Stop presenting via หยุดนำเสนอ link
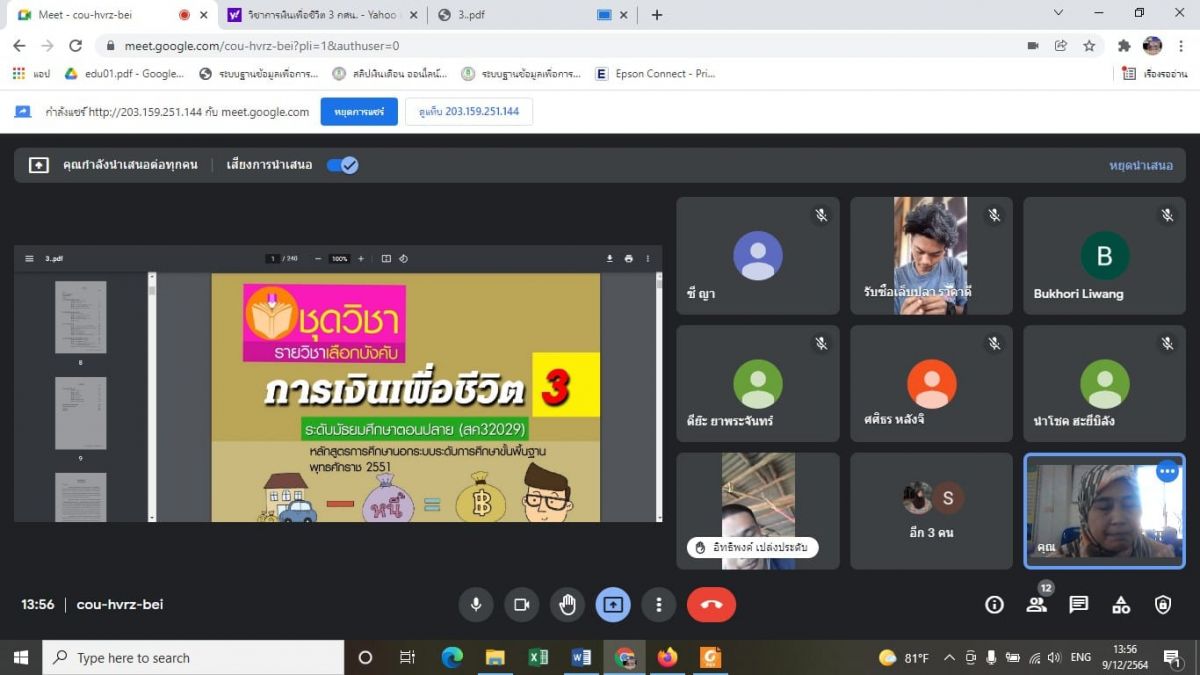Image resolution: width=1200 pixels, height=675 pixels. coord(1140,165)
